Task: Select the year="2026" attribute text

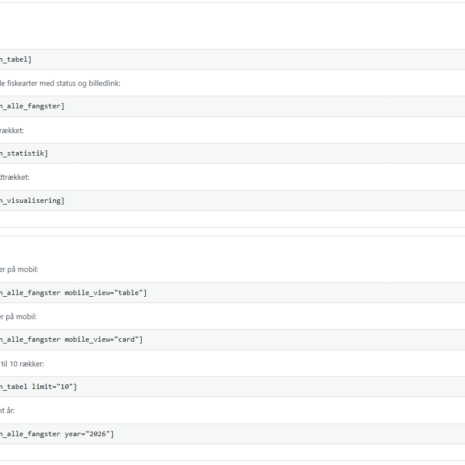Action: pos(87,434)
